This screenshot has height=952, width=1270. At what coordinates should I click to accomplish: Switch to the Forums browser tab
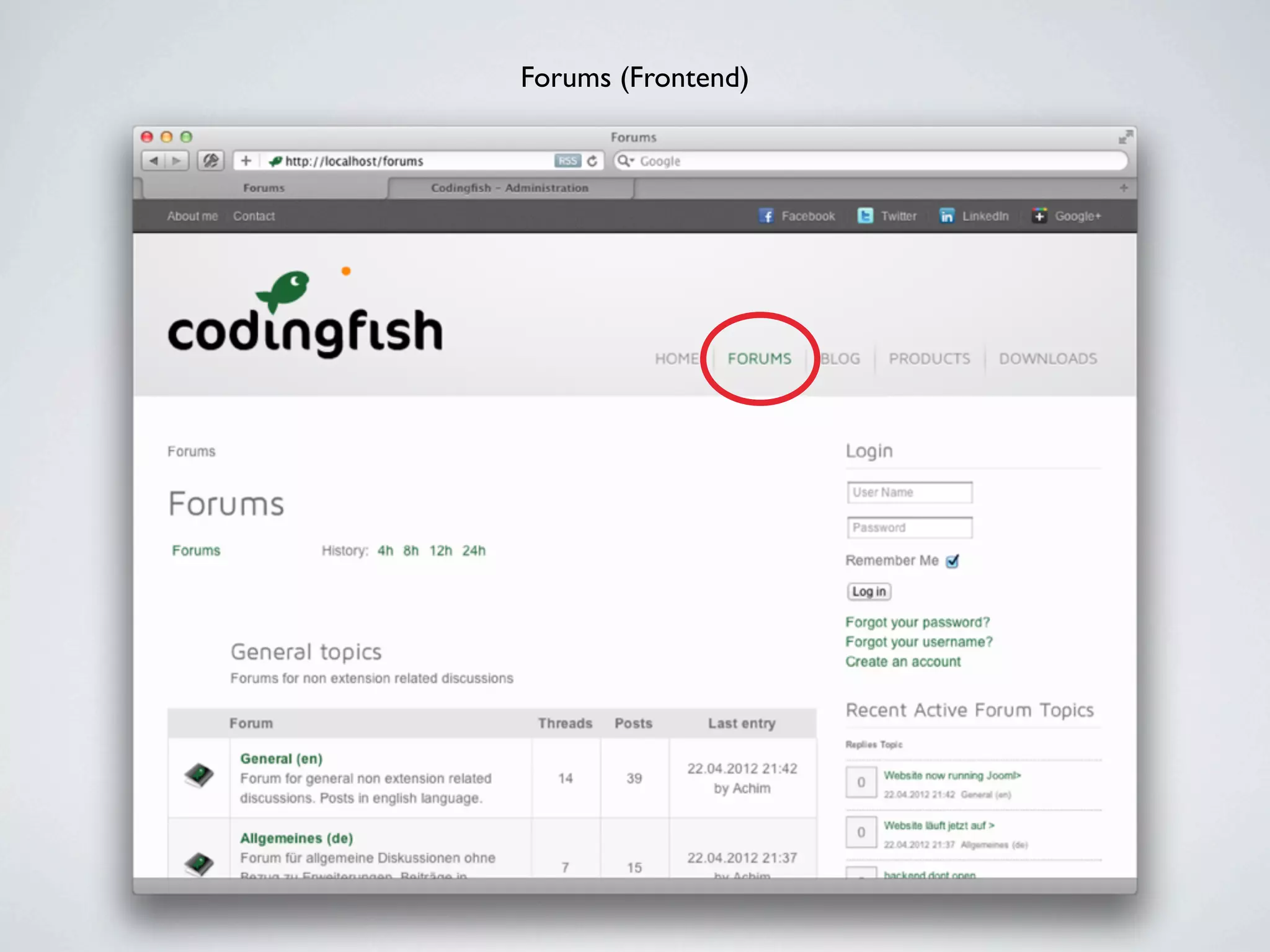pyautogui.click(x=264, y=188)
